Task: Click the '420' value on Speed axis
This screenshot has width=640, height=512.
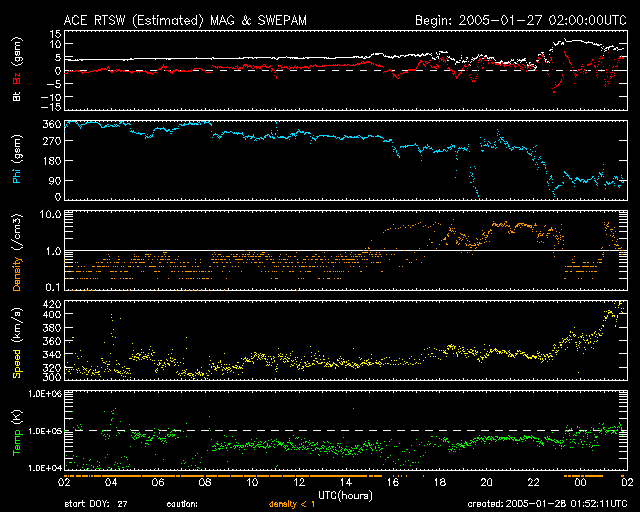Action: coord(52,304)
